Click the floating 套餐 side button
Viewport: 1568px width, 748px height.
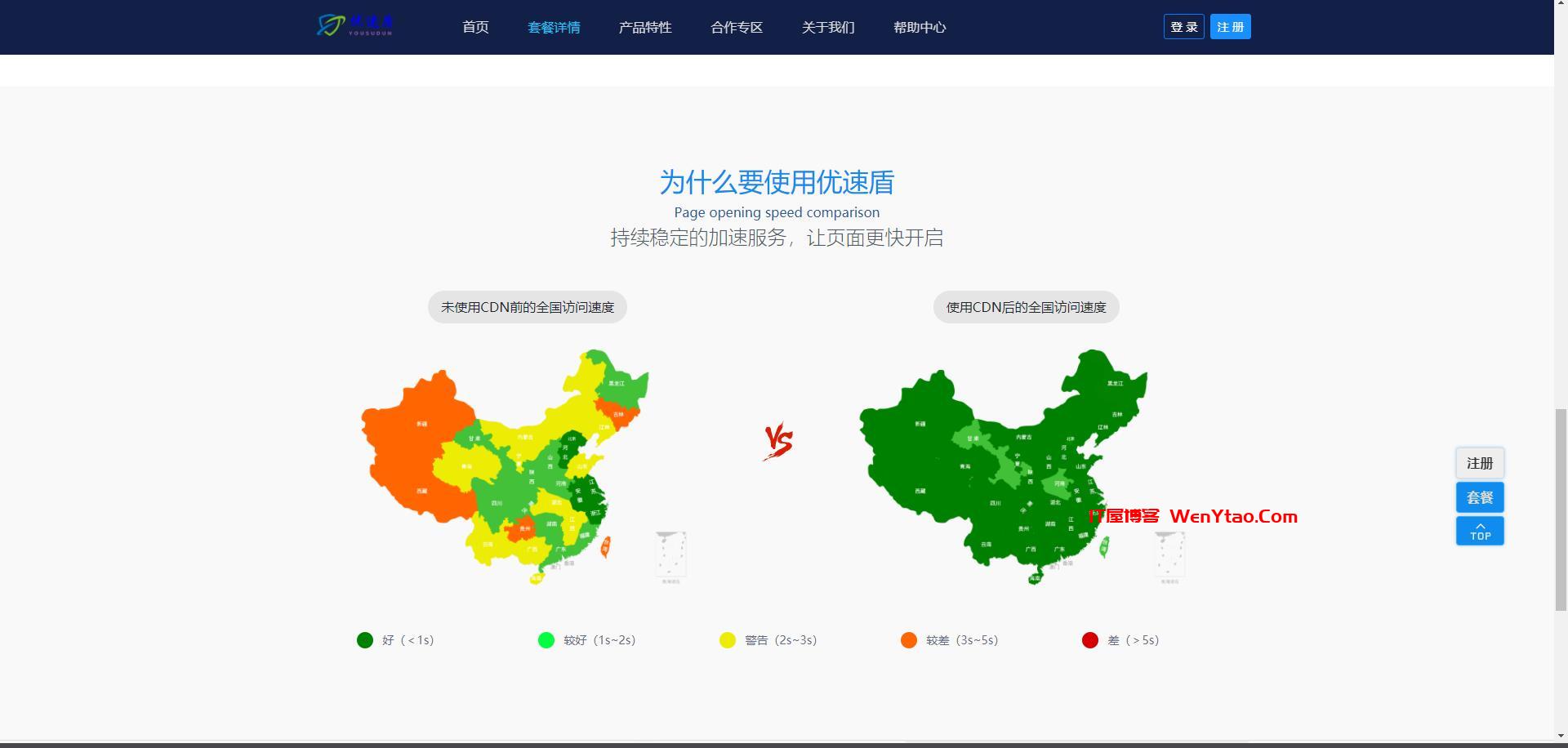pos(1479,497)
